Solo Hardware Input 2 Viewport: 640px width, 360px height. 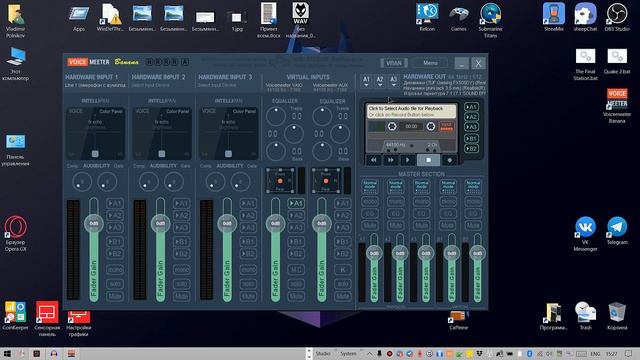tap(181, 283)
